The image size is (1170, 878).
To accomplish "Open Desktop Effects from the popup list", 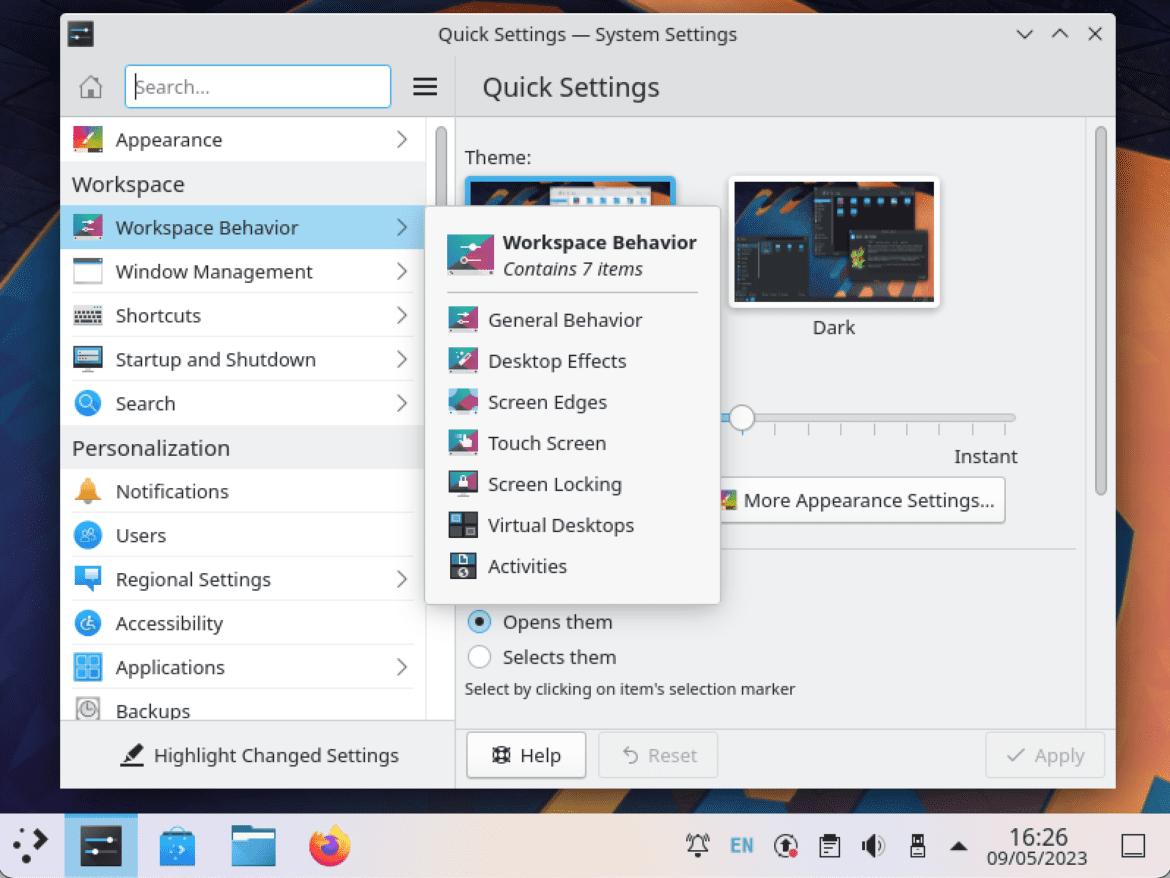I will [556, 361].
